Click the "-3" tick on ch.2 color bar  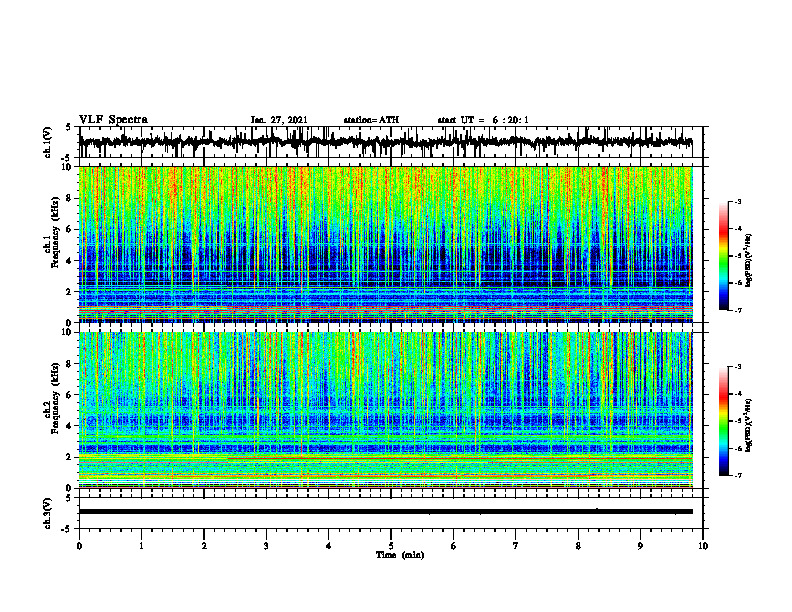[738, 367]
